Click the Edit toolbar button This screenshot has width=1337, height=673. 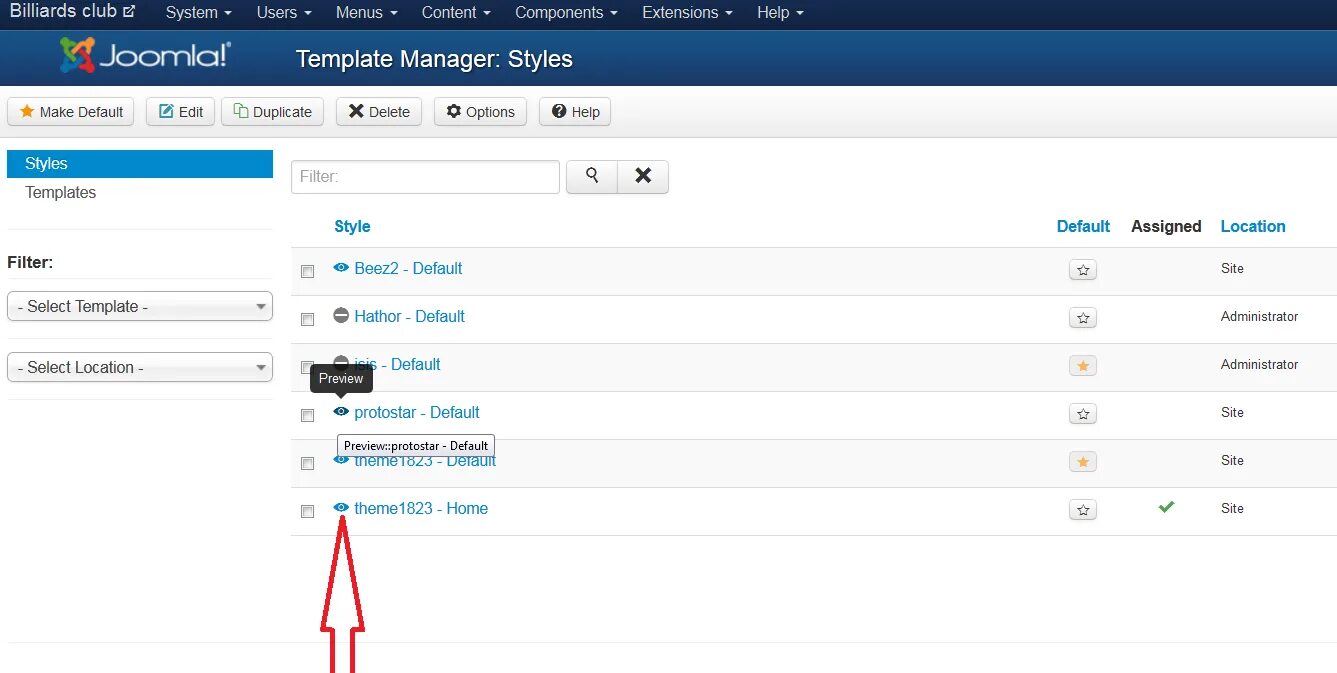[180, 111]
